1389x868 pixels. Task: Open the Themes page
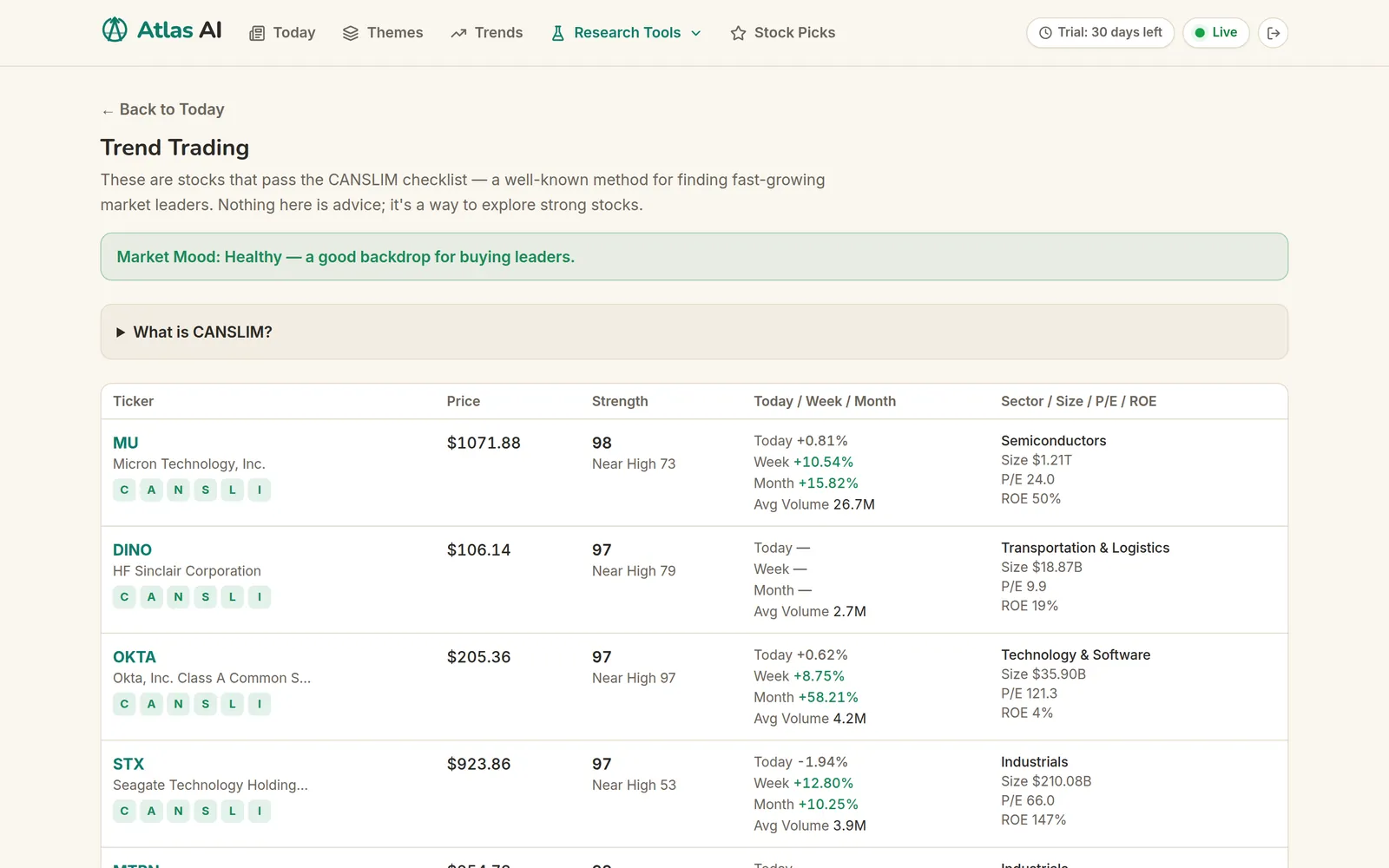point(383,33)
